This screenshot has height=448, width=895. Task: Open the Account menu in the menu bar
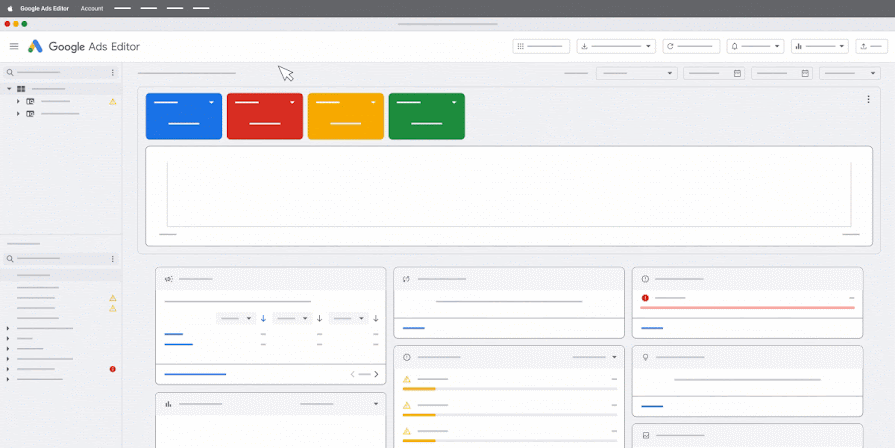coord(92,9)
